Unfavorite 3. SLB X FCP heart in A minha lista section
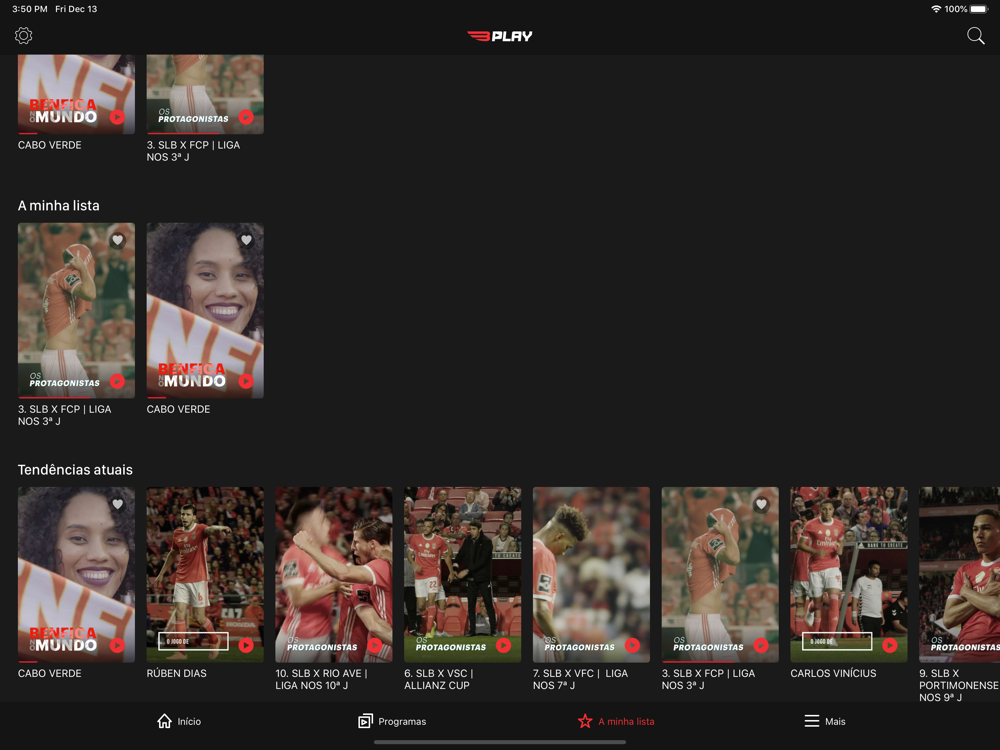The width and height of the screenshot is (1000, 750). pyautogui.click(x=117, y=240)
